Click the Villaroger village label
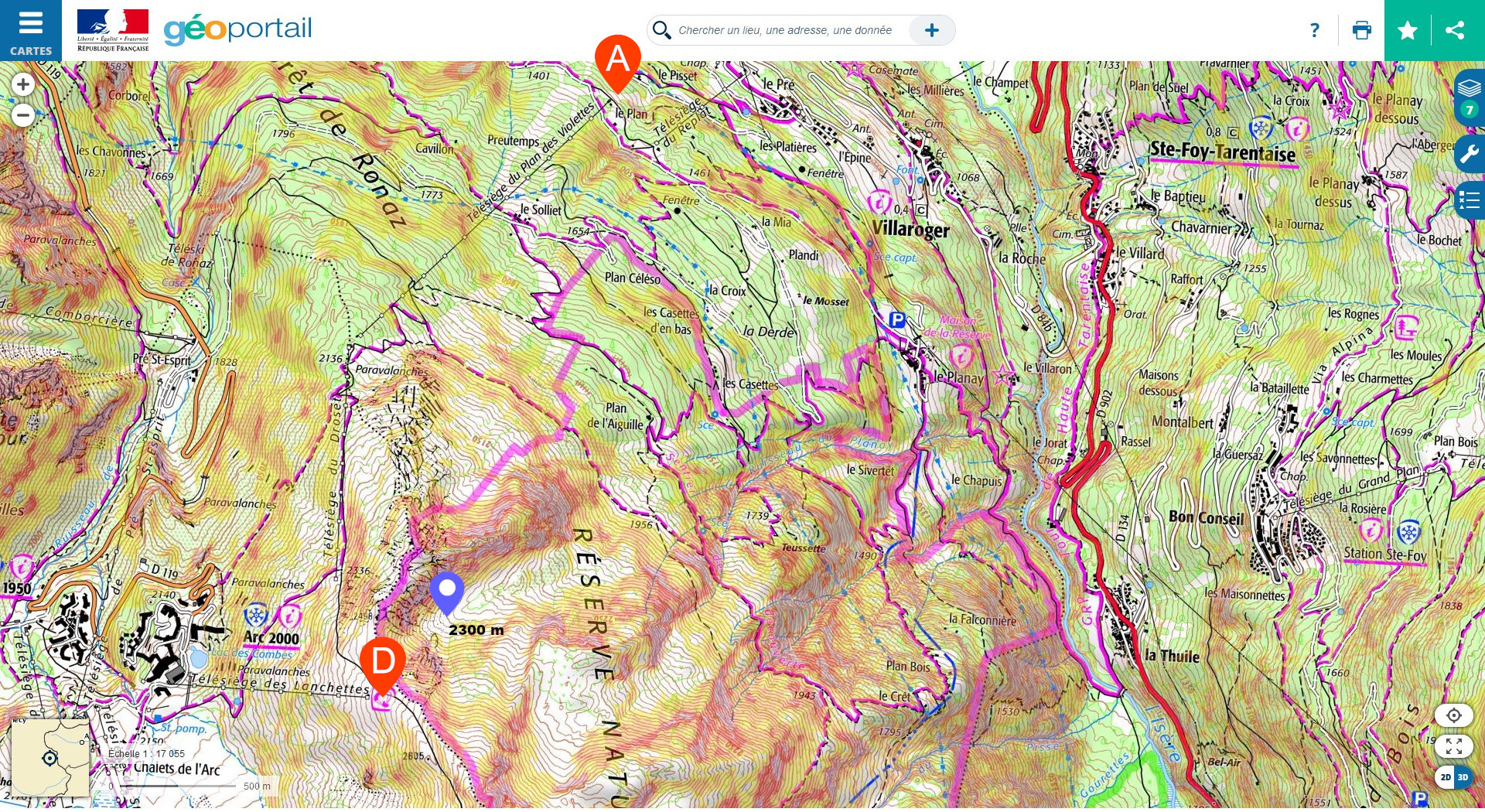The image size is (1485, 812). (x=910, y=230)
